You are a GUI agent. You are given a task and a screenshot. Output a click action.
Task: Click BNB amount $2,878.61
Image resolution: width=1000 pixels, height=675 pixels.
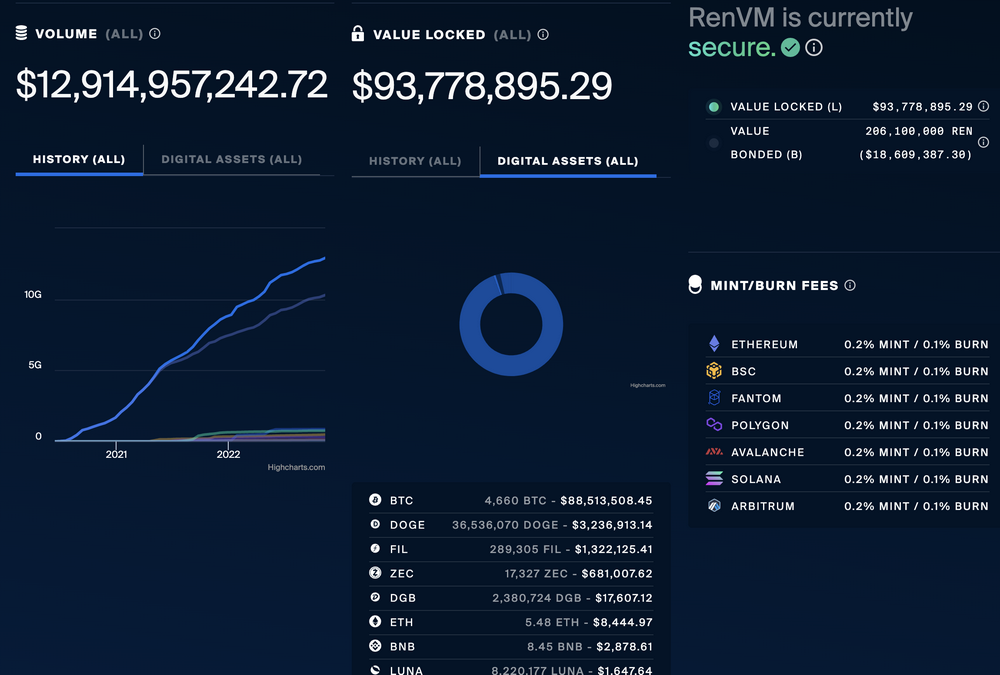tap(624, 646)
